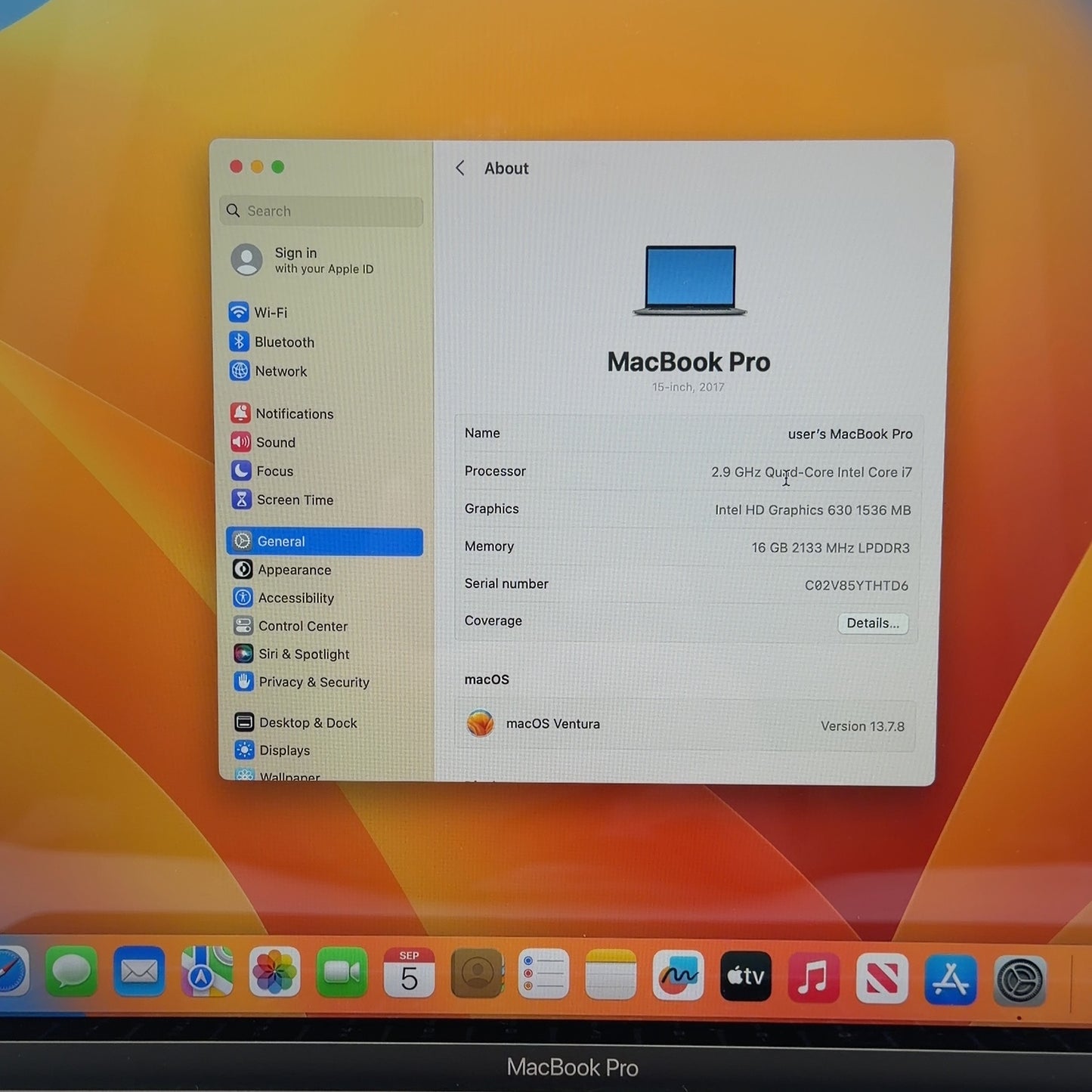
Task: Open Coverage Details
Action: pyautogui.click(x=873, y=623)
